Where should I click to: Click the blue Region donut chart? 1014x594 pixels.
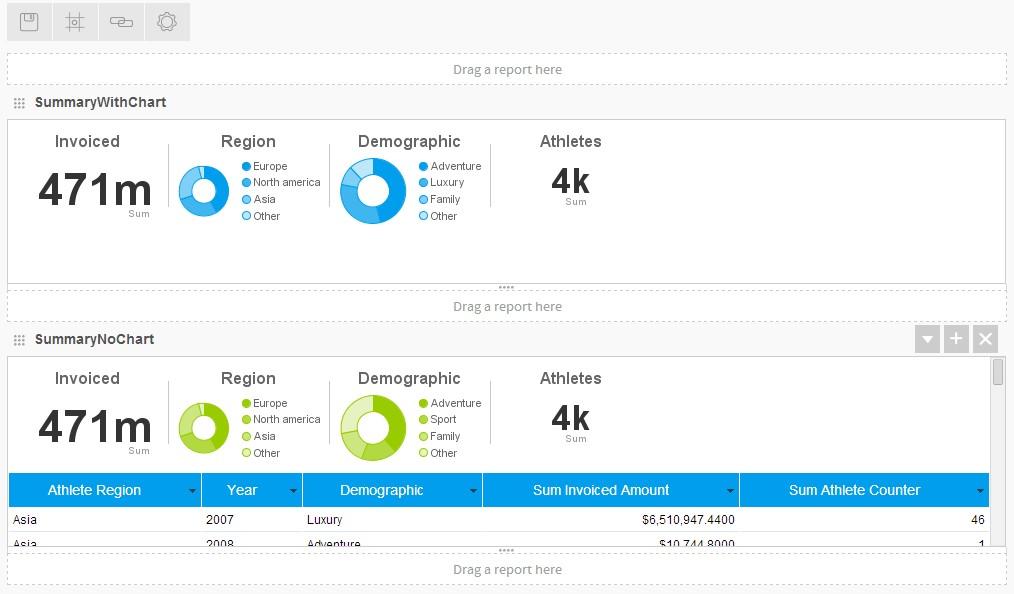pyautogui.click(x=204, y=191)
